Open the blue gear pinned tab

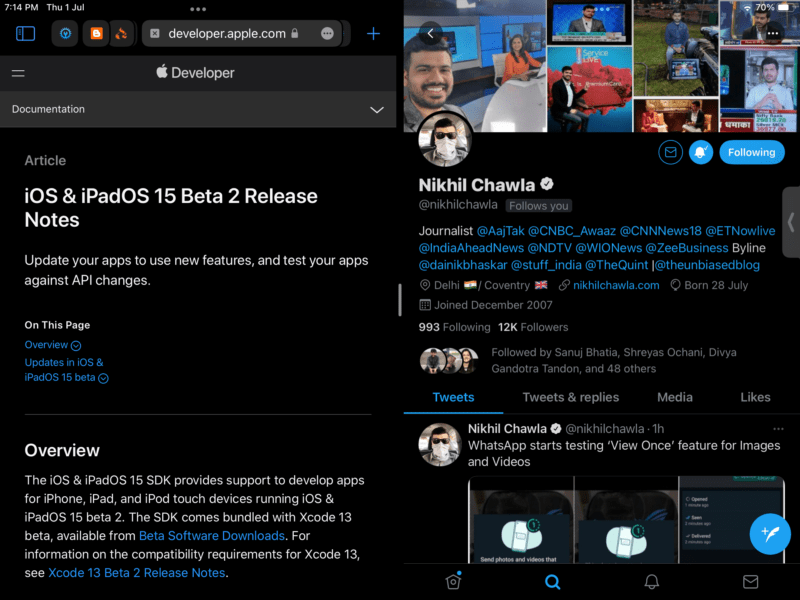[x=65, y=34]
